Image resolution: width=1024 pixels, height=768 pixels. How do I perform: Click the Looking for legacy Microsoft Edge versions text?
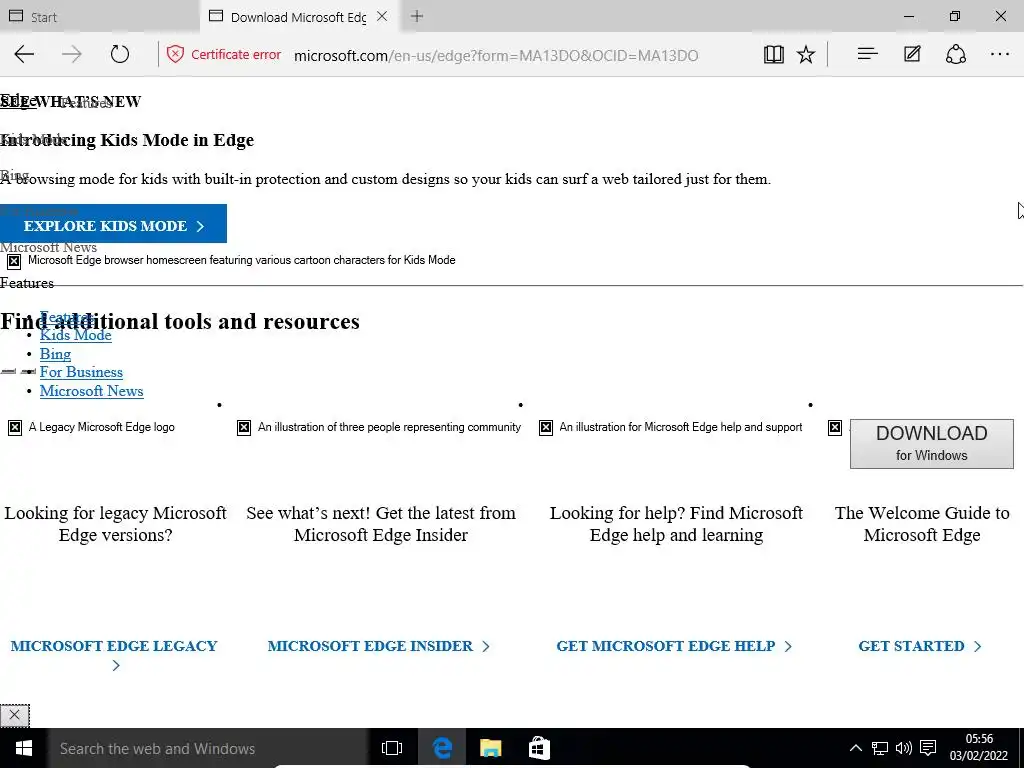[116, 524]
